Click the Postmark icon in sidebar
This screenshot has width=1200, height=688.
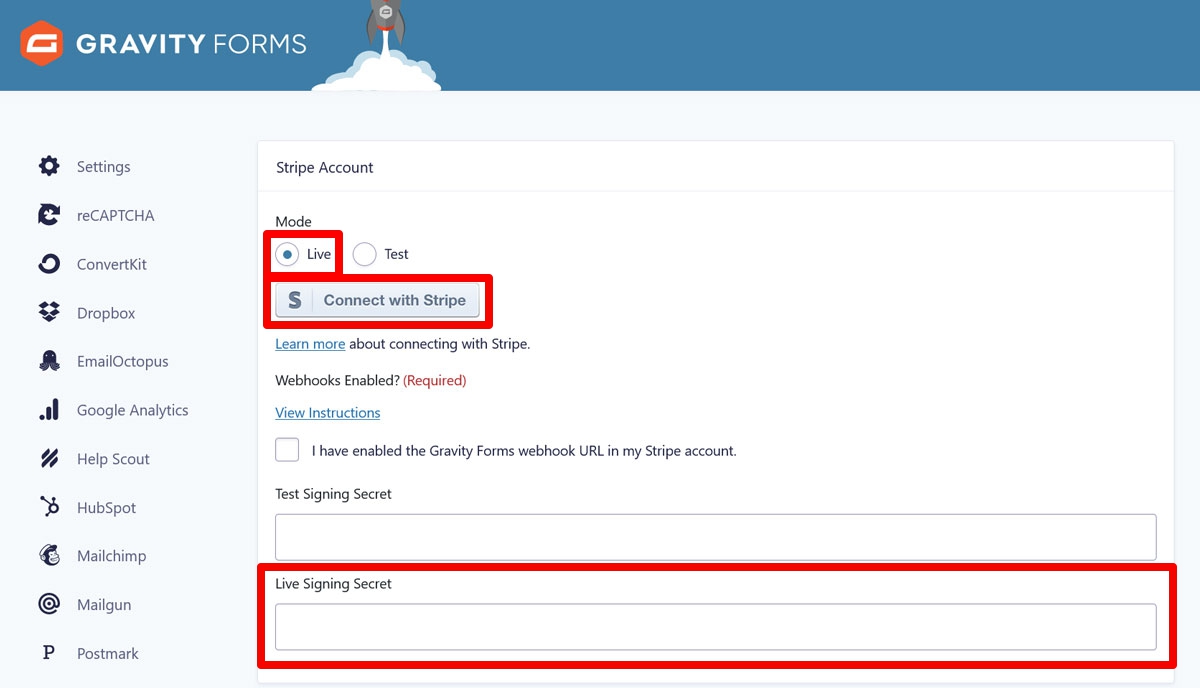(x=49, y=653)
